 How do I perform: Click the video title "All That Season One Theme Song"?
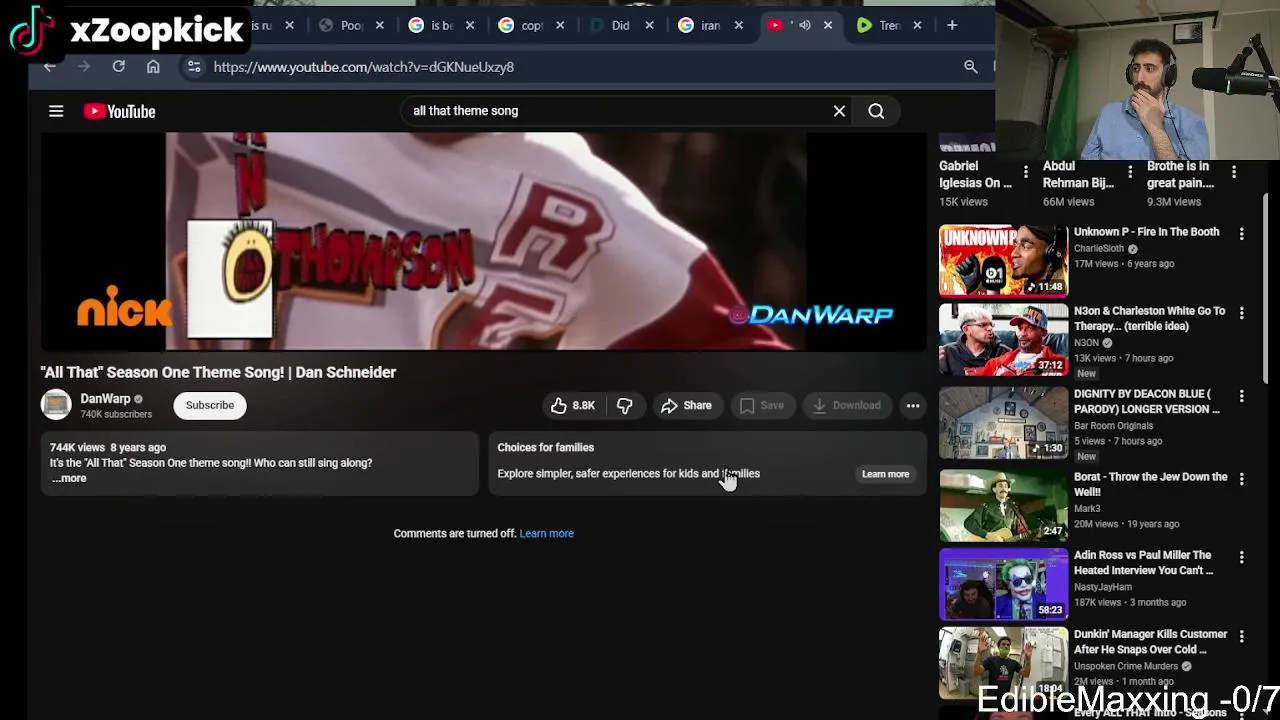tap(218, 372)
